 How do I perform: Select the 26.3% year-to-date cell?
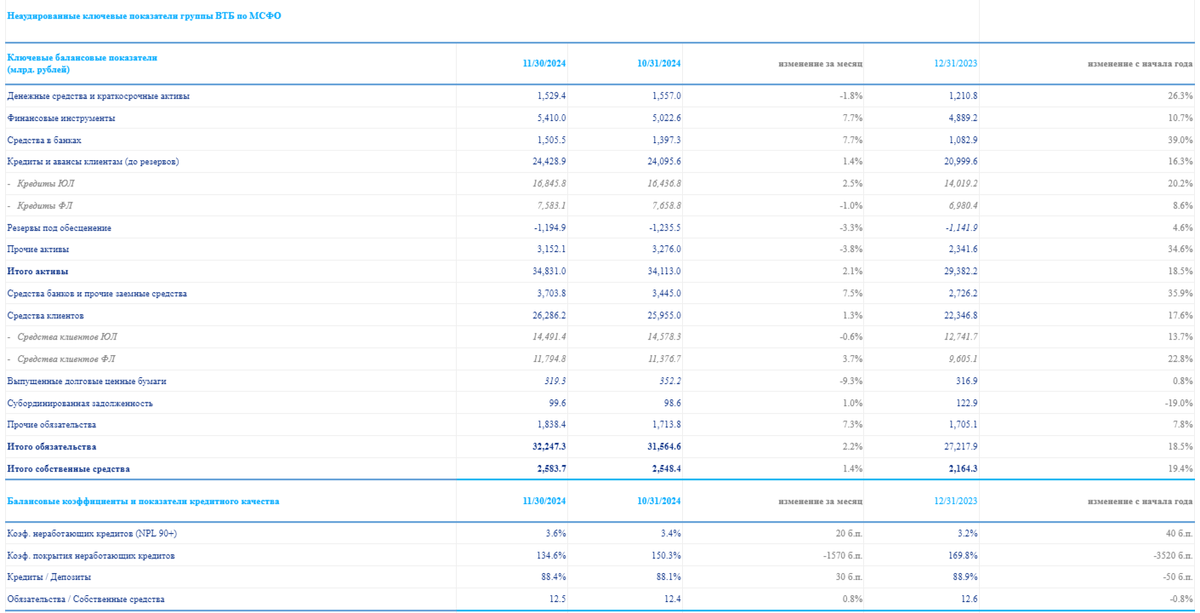point(1181,96)
